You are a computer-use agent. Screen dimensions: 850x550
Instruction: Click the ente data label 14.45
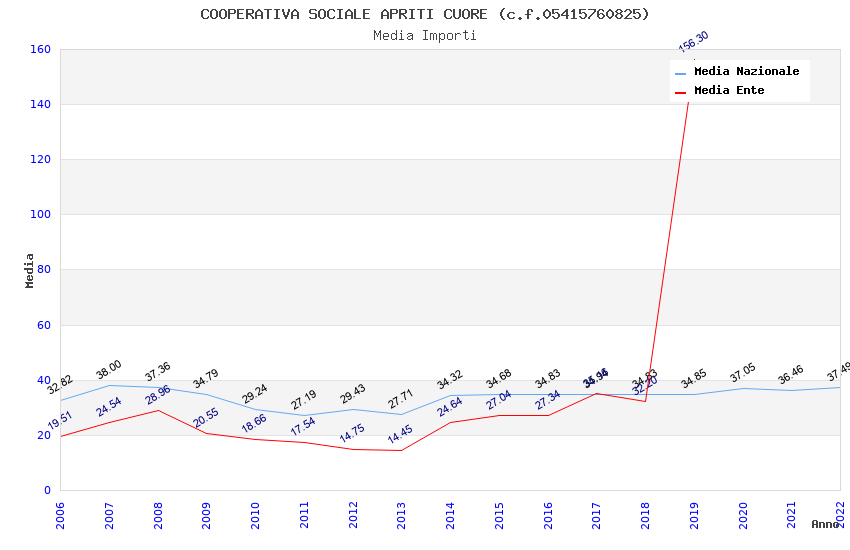[401, 434]
